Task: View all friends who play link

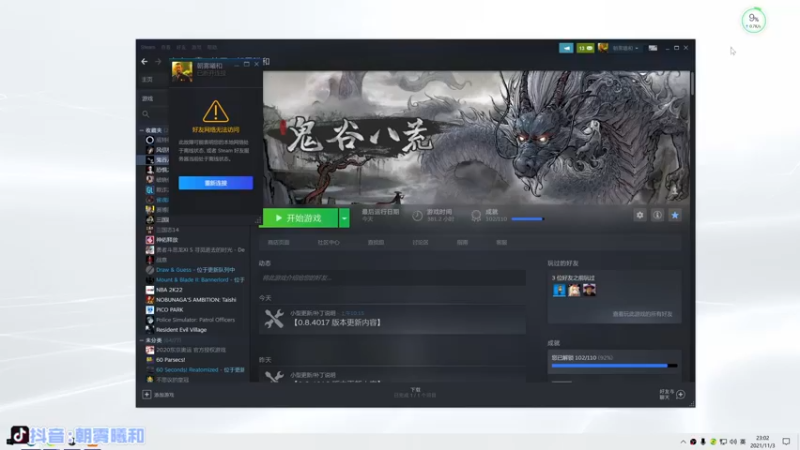Action: (642, 314)
